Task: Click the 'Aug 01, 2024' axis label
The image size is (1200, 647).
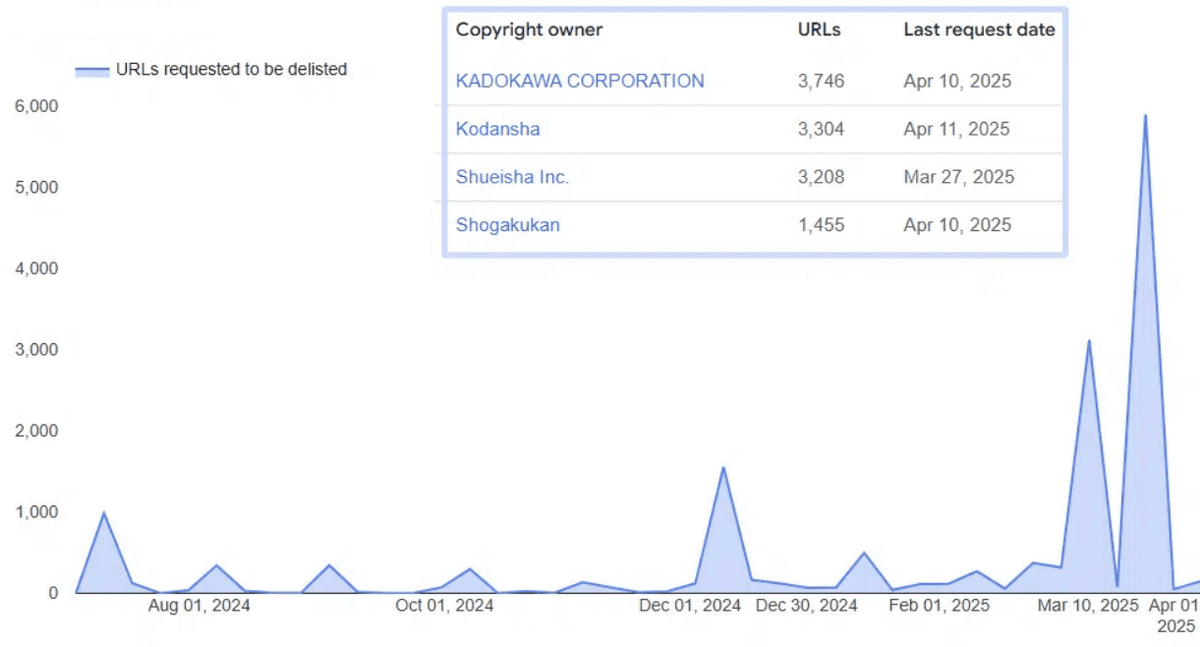Action: [199, 606]
